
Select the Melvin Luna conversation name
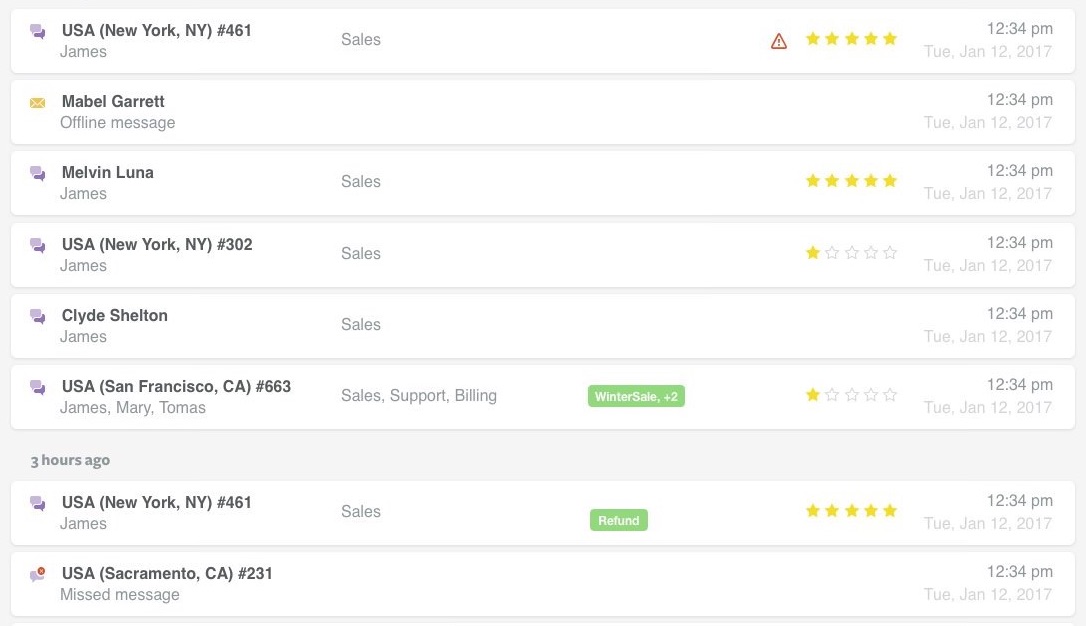108,173
